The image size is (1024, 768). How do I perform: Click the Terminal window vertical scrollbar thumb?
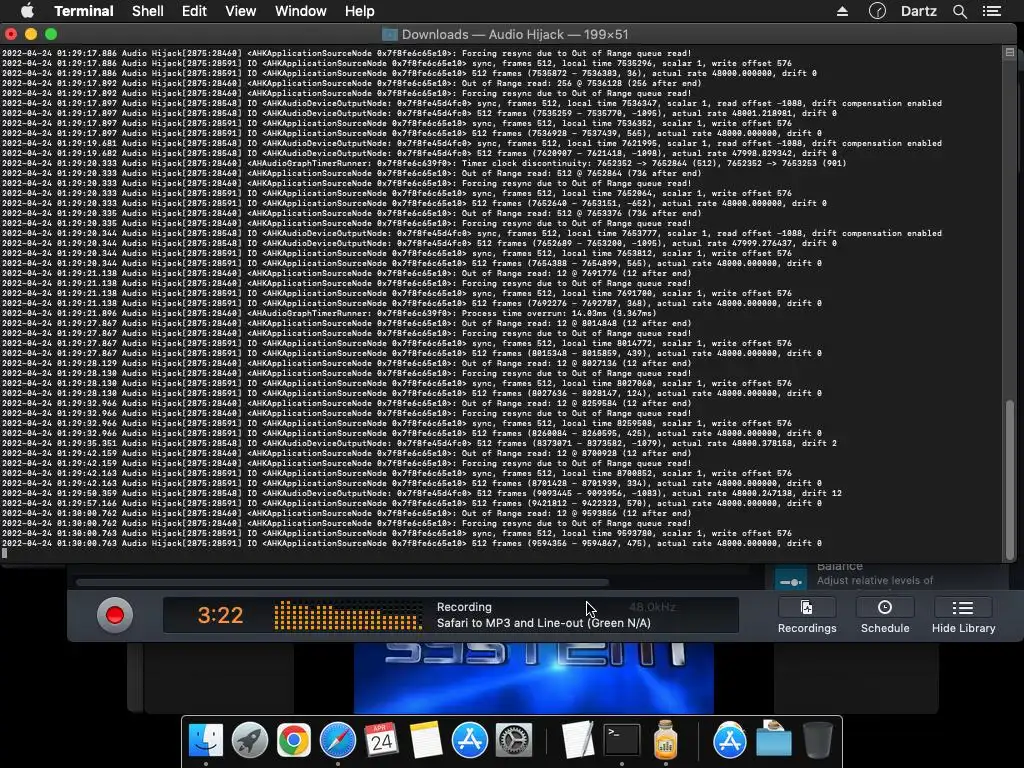(x=1010, y=479)
